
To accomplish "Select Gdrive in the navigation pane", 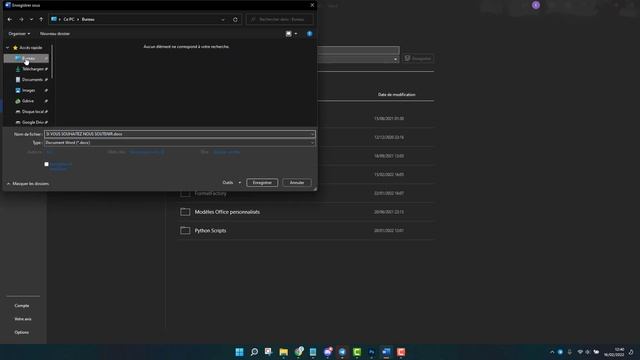I will (x=28, y=101).
